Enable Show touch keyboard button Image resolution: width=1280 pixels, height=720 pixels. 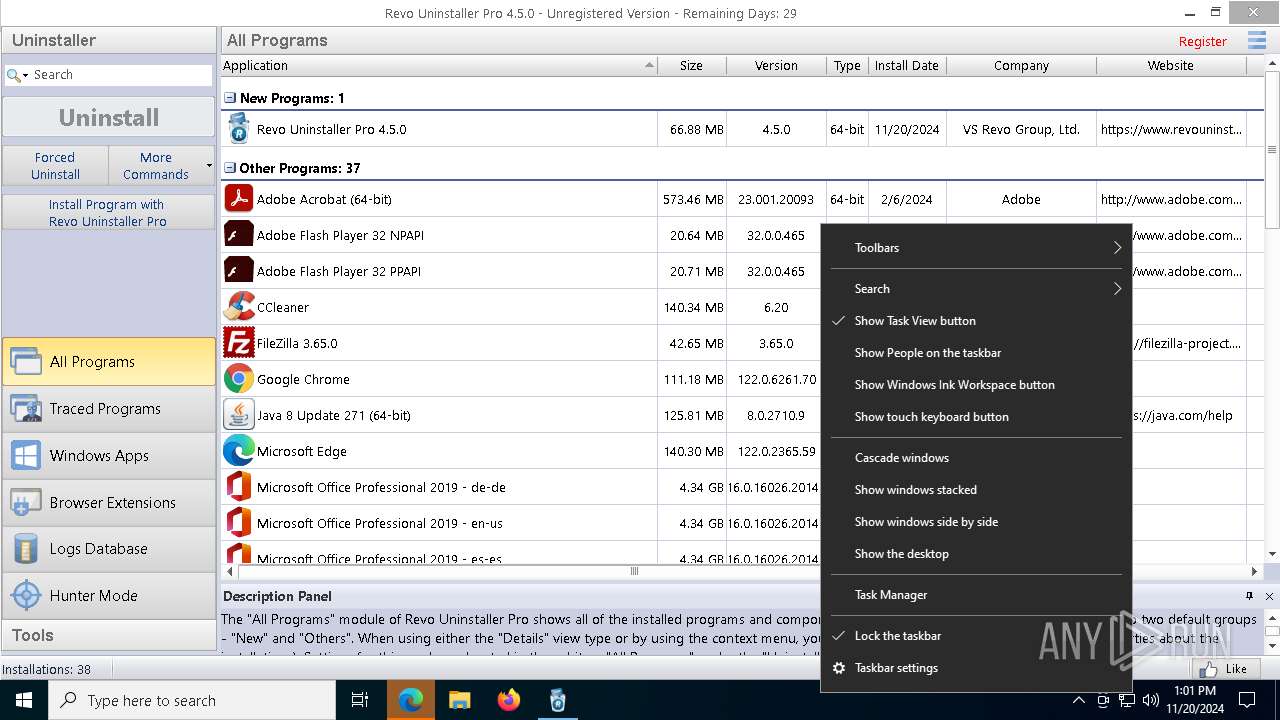(976, 417)
